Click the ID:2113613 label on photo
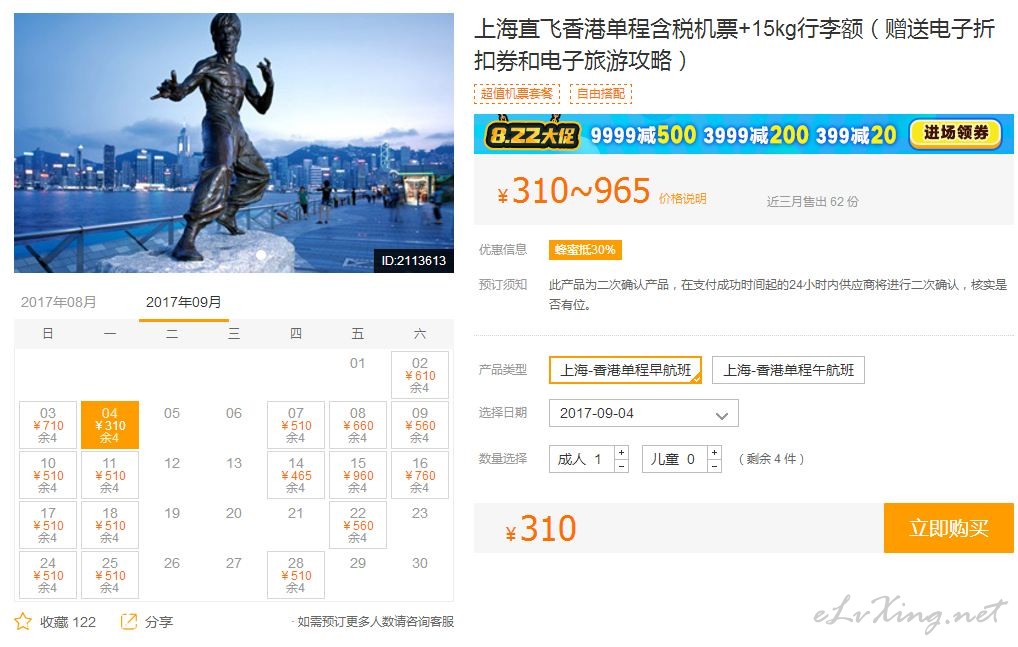This screenshot has height=647, width=1018. 414,261
